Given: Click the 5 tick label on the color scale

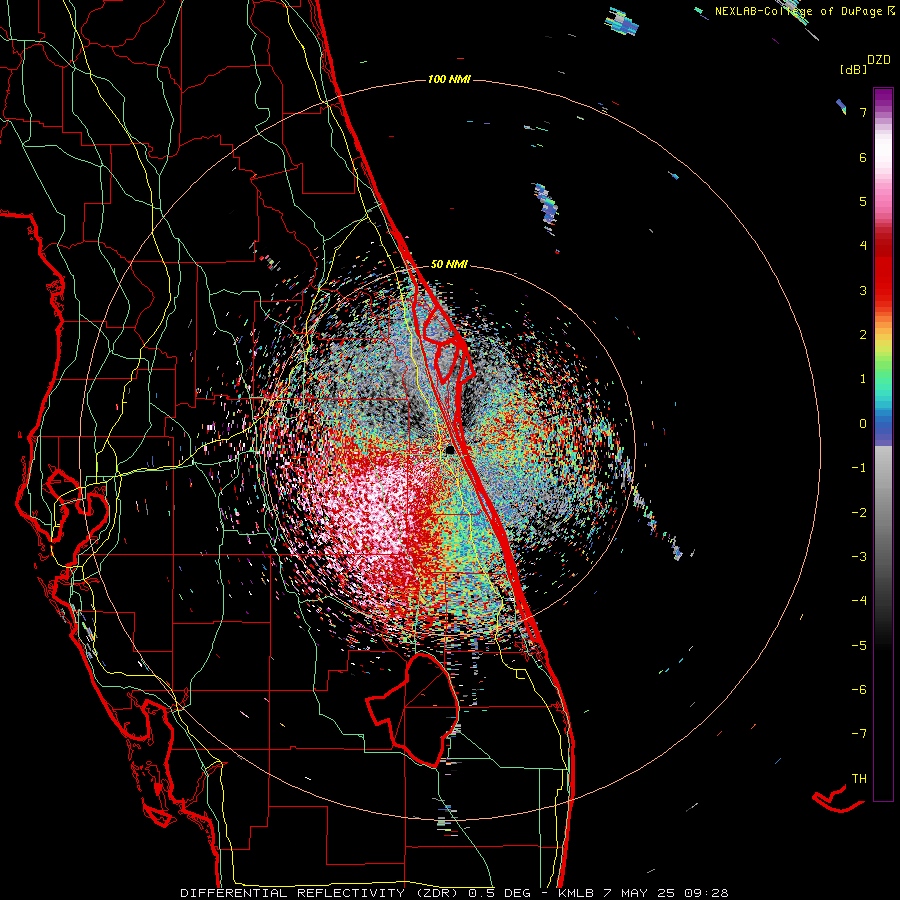Looking at the screenshot, I should 863,201.
